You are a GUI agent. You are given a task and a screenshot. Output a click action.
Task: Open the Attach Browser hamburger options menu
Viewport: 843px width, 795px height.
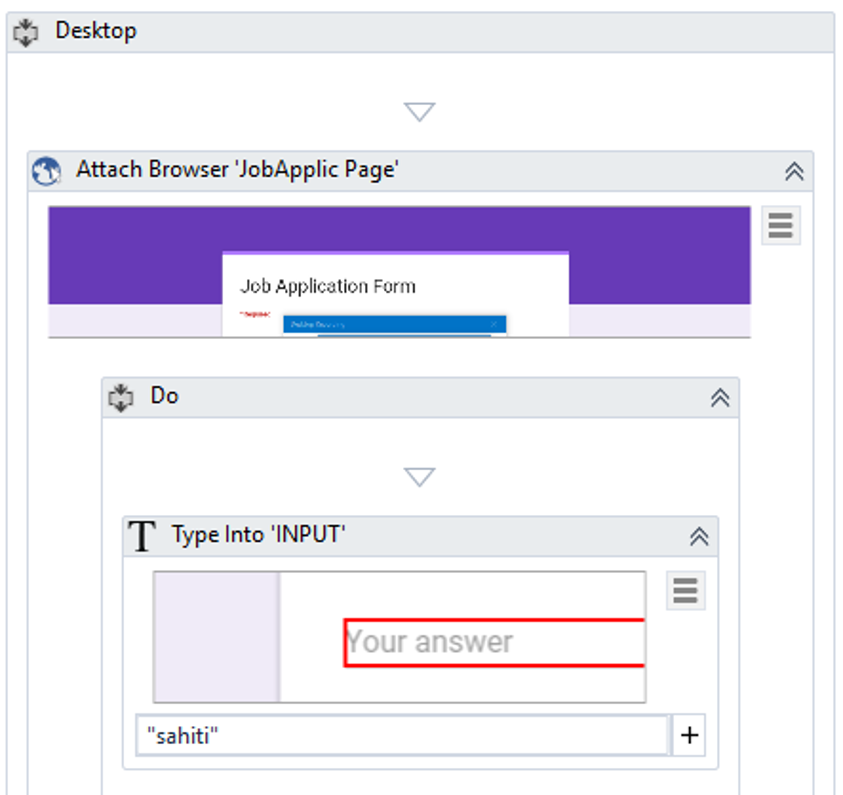coord(779,226)
